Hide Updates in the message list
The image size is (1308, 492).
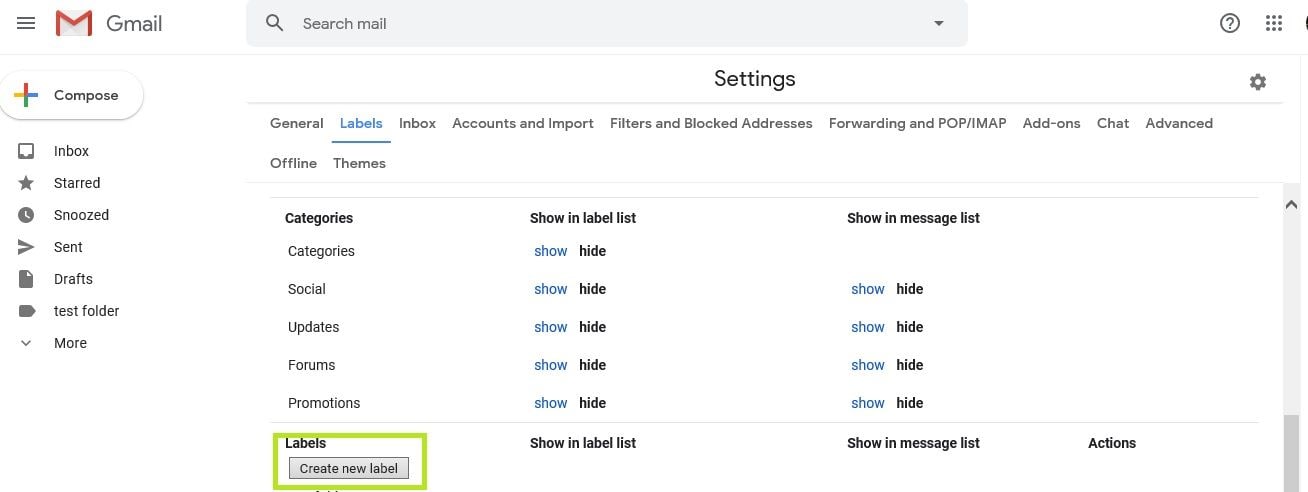pos(910,327)
